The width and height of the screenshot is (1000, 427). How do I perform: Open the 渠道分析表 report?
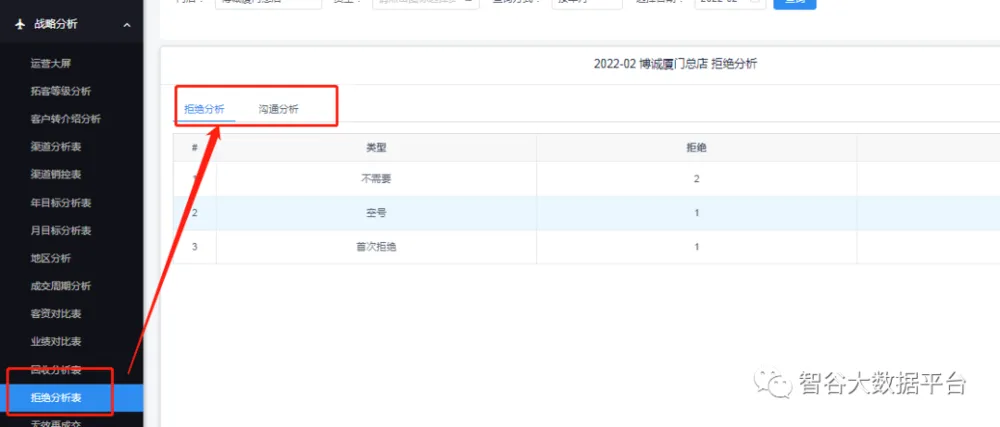(x=55, y=147)
